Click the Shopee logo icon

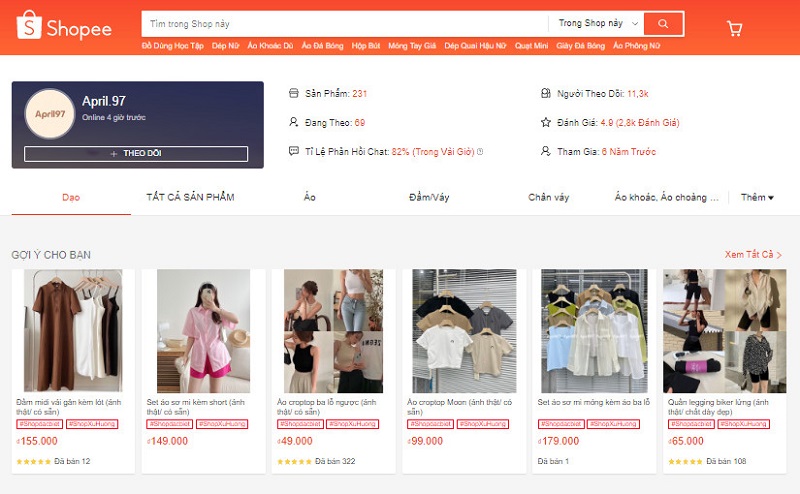31,26
